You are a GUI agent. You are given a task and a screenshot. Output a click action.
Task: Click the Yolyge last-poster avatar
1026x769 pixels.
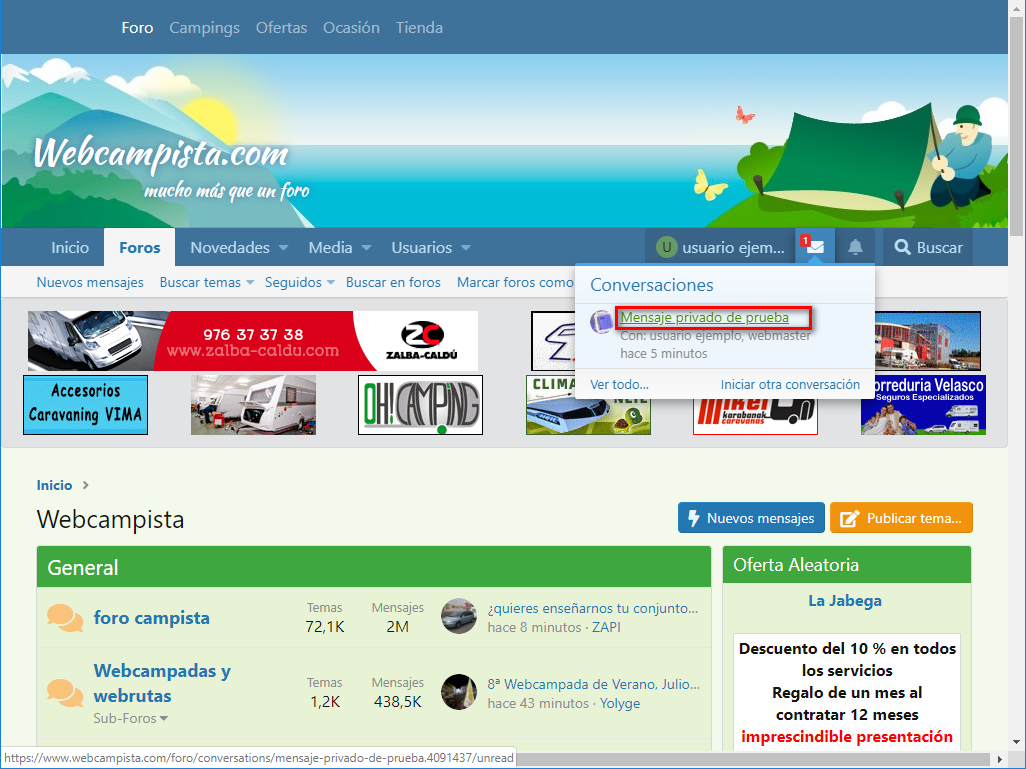[459, 692]
